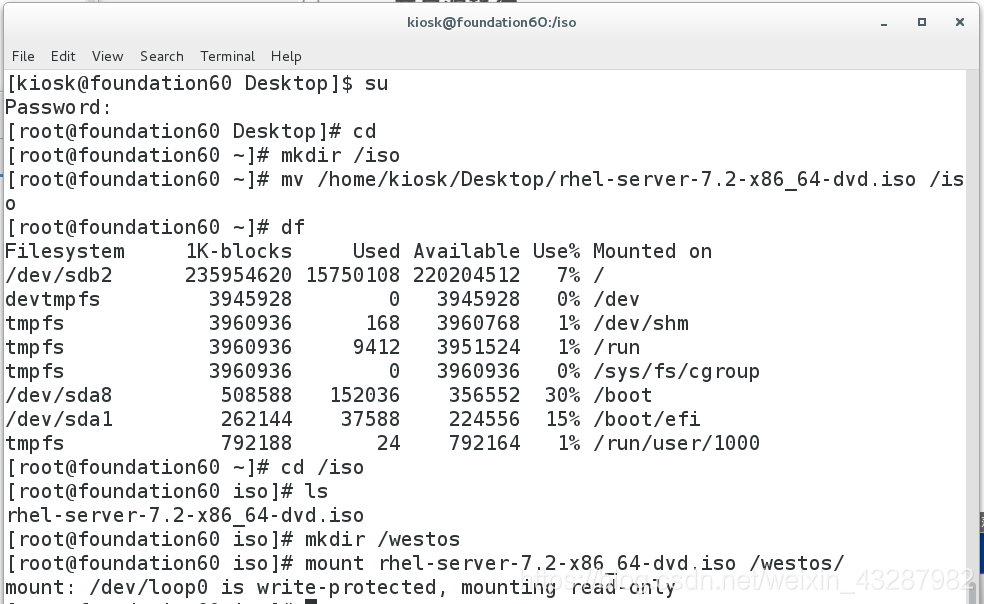
Task: Minimize the terminal window
Action: (x=884, y=23)
